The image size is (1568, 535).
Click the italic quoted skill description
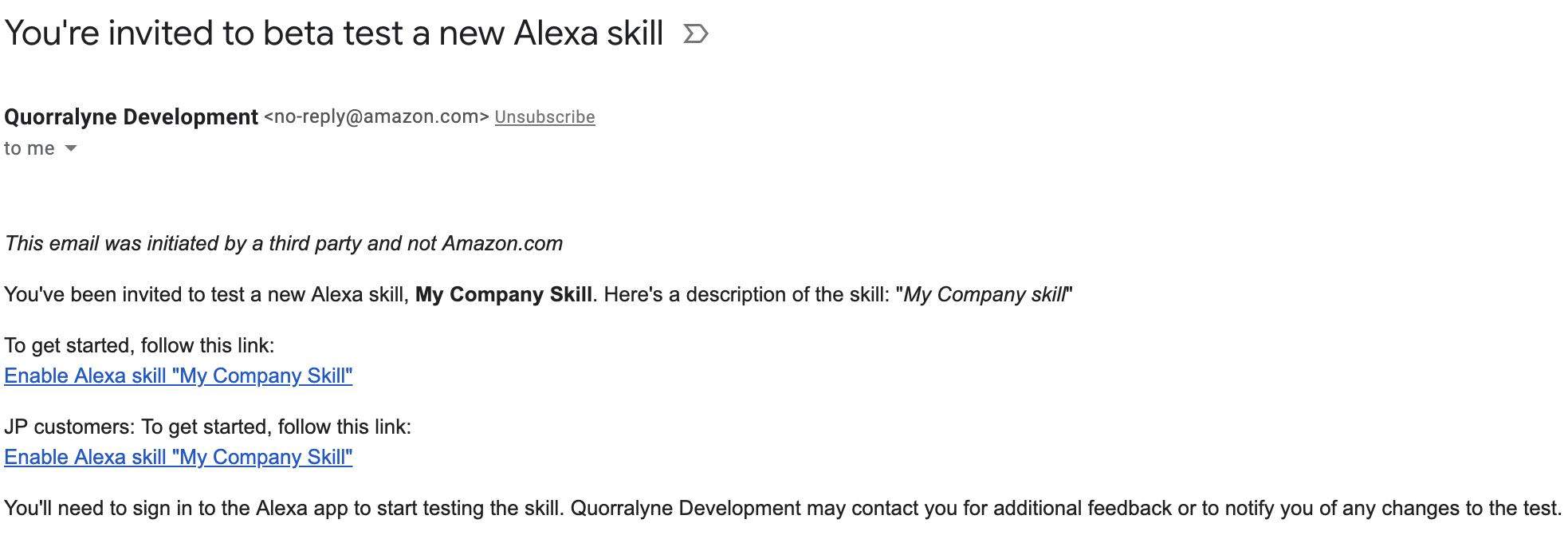coord(985,294)
